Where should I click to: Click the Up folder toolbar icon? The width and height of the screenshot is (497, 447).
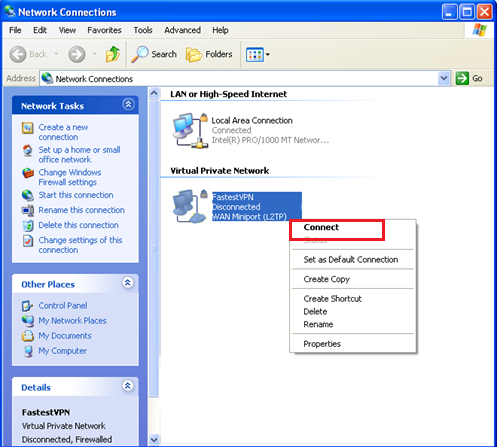113,54
